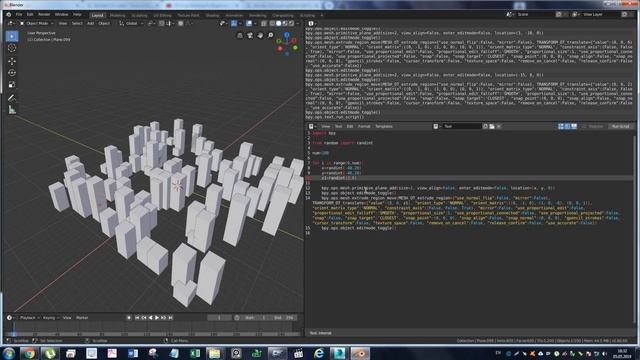This screenshot has width=640, height=360.
Task: Open the timeline editor type dropdown
Action: 11,318
